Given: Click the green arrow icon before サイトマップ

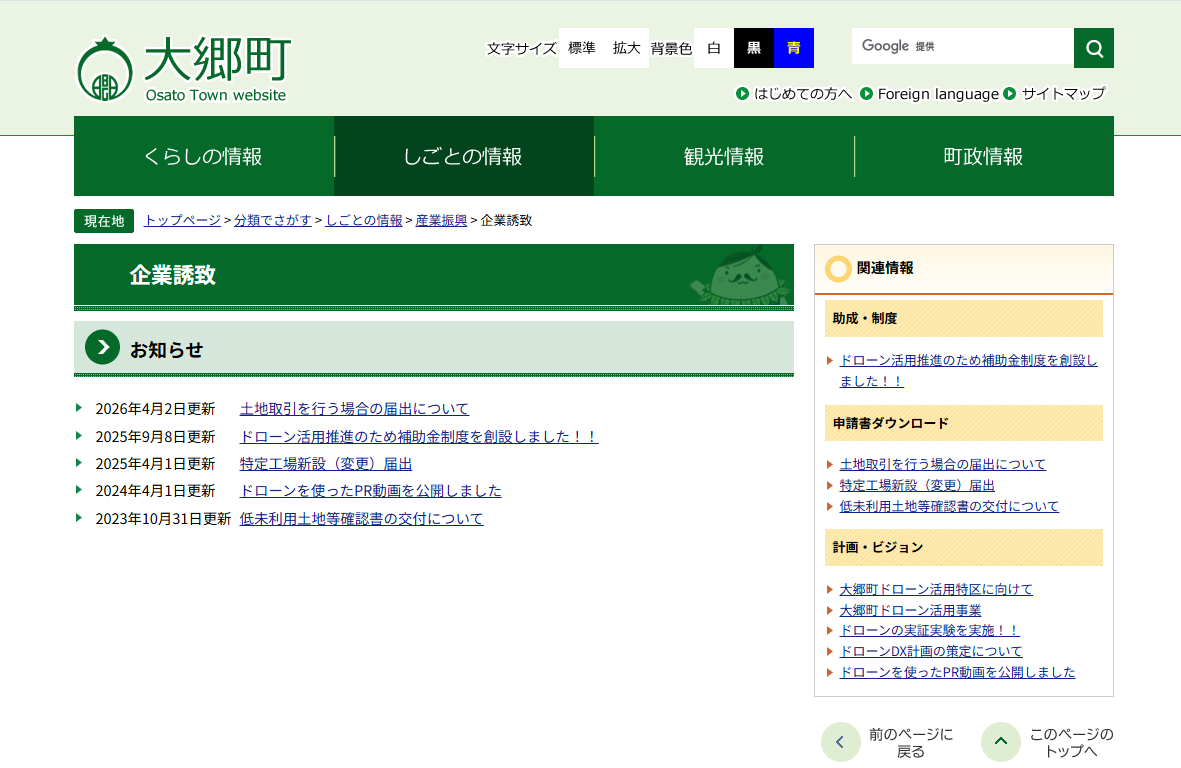Looking at the screenshot, I should coord(1010,93).
